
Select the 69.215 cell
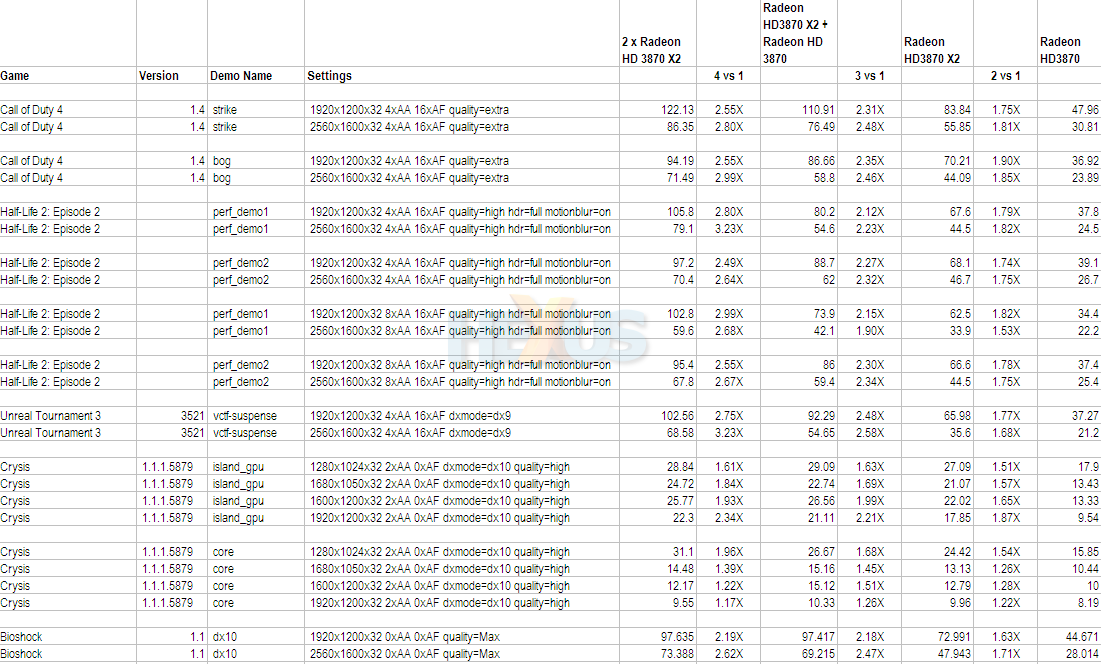[798, 654]
